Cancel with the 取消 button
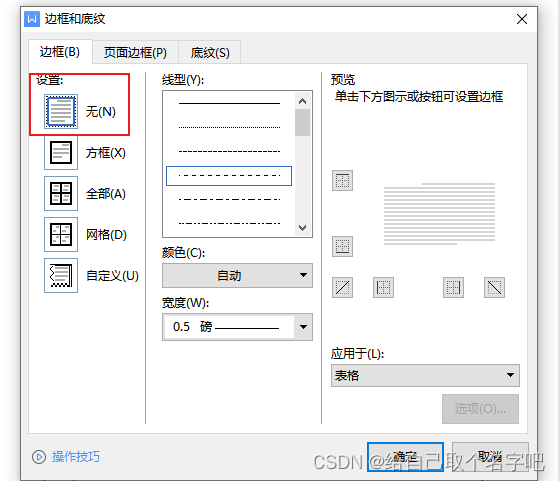This screenshot has width=560, height=481. [x=490, y=457]
